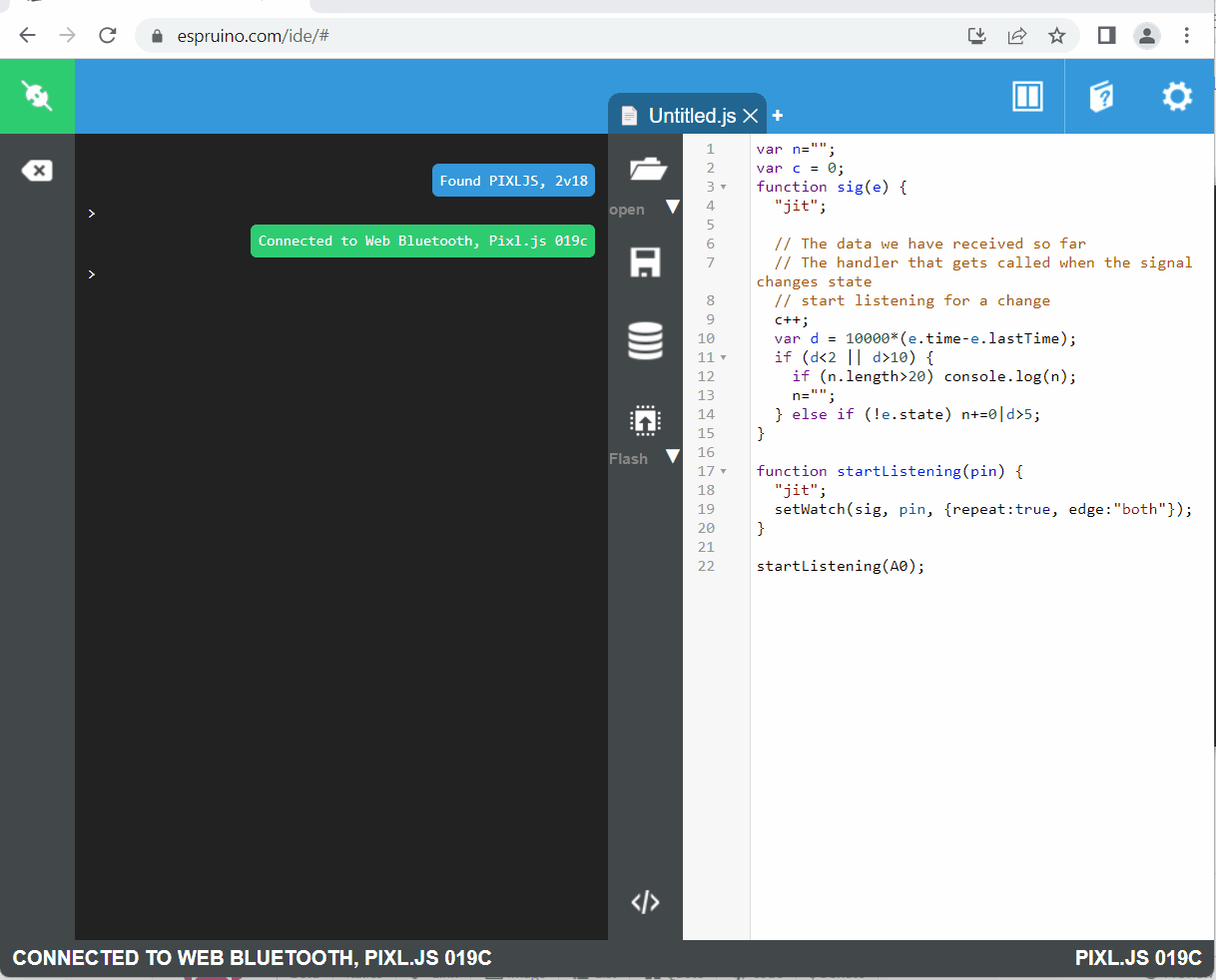Click the comment "// The data we have received so far"
The height and width of the screenshot is (980, 1216).
tap(930, 244)
